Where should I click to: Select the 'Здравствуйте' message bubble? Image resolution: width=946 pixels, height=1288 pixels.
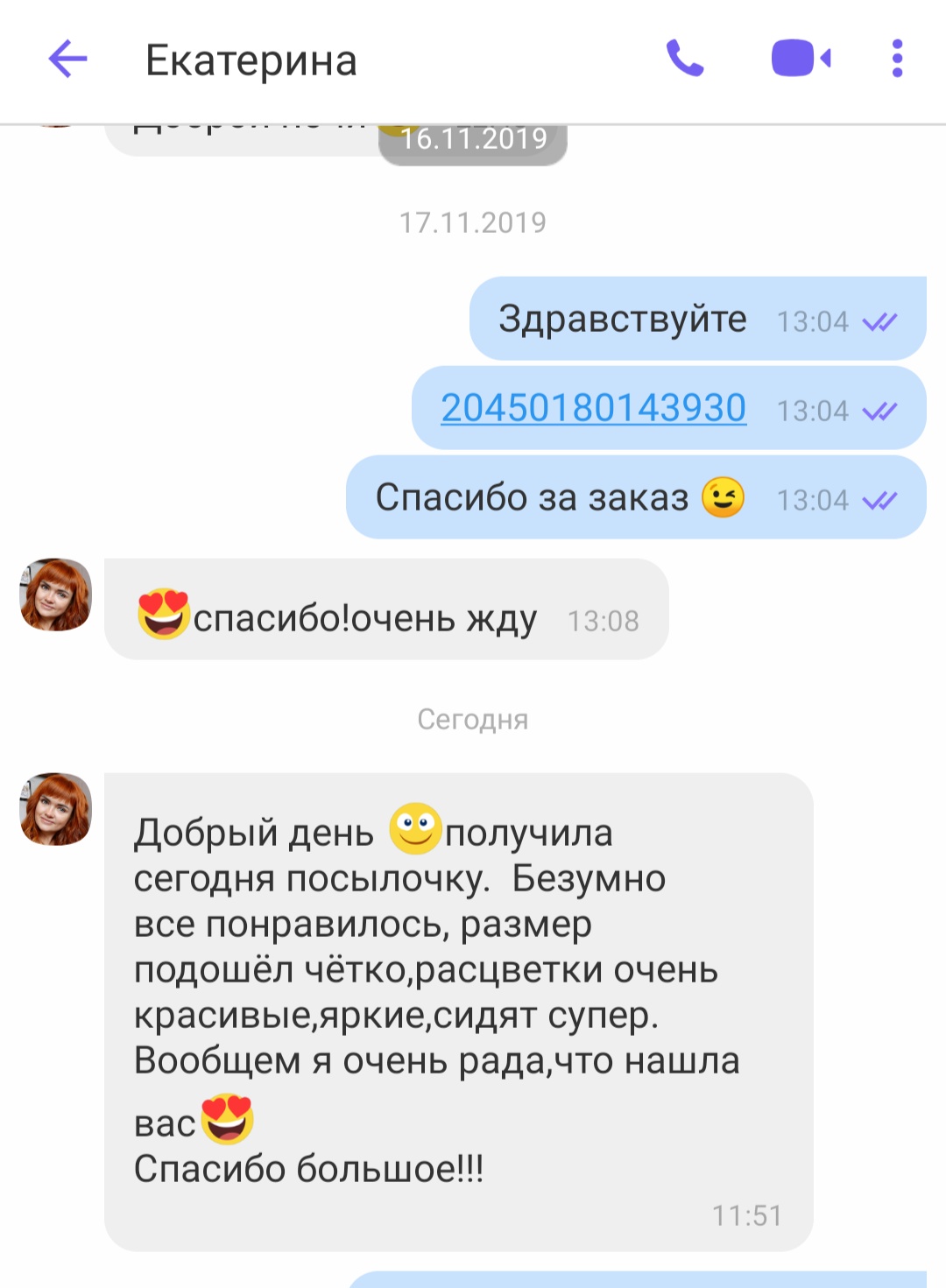698,319
